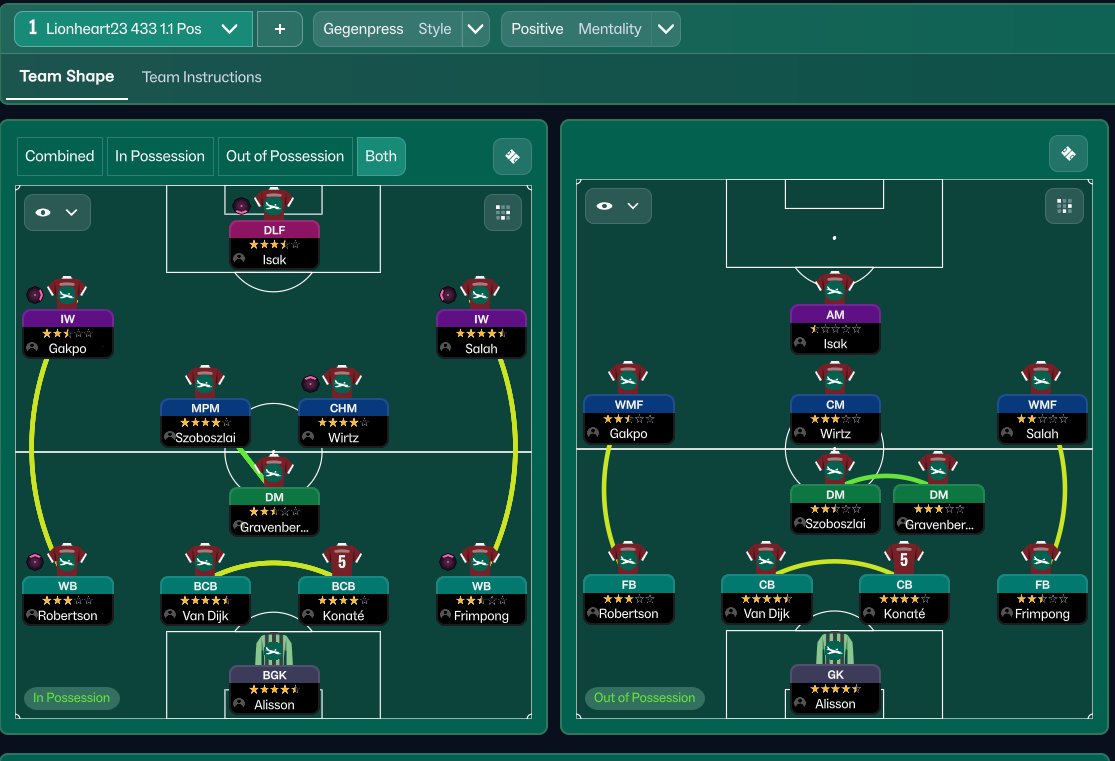The width and height of the screenshot is (1115, 761).
Task: Select Konaté's BCB role card
Action: (x=343, y=600)
